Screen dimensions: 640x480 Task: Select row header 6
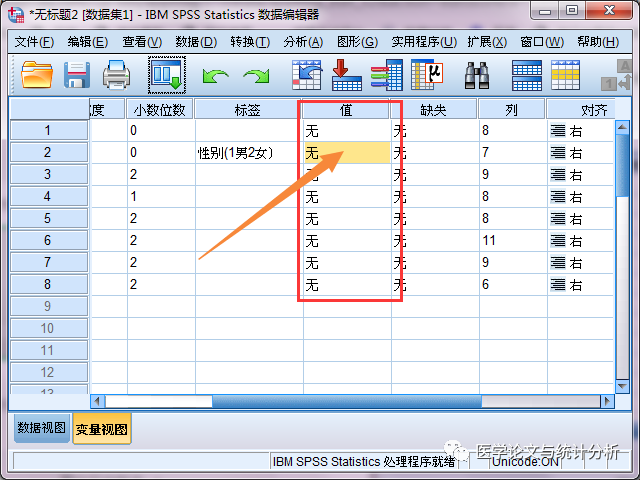click(x=49, y=241)
